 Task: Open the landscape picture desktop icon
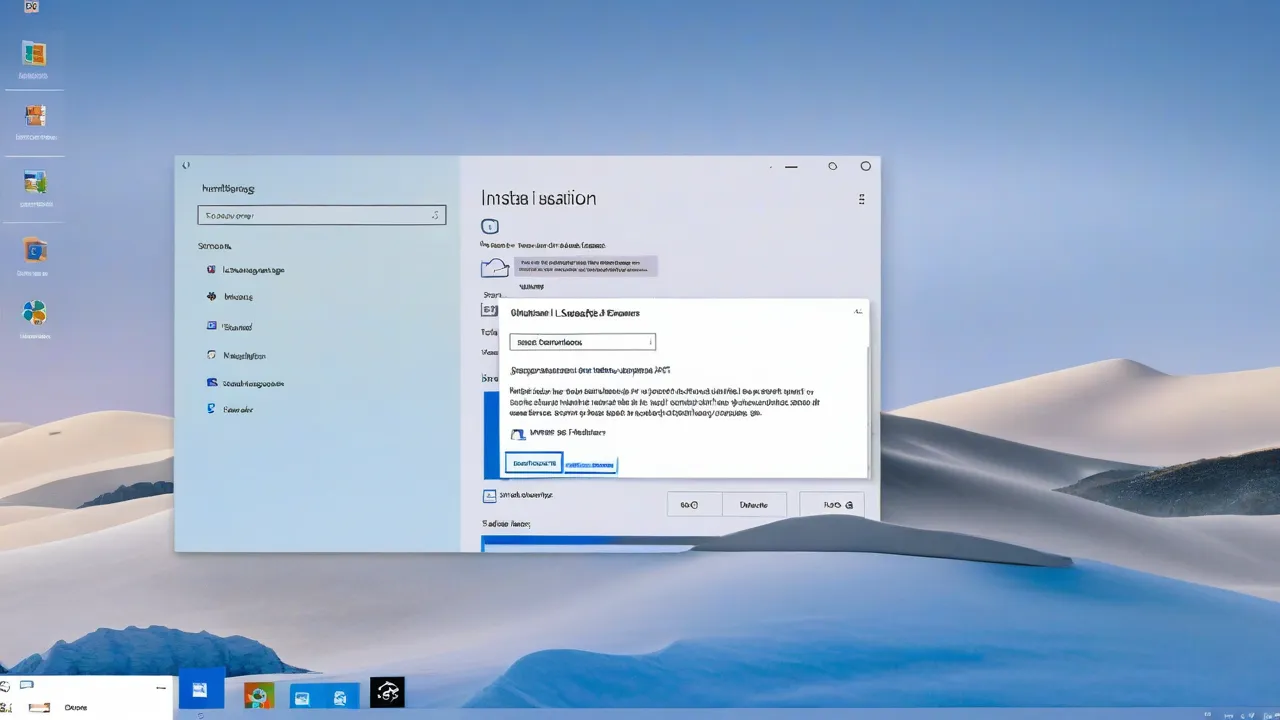coord(35,182)
